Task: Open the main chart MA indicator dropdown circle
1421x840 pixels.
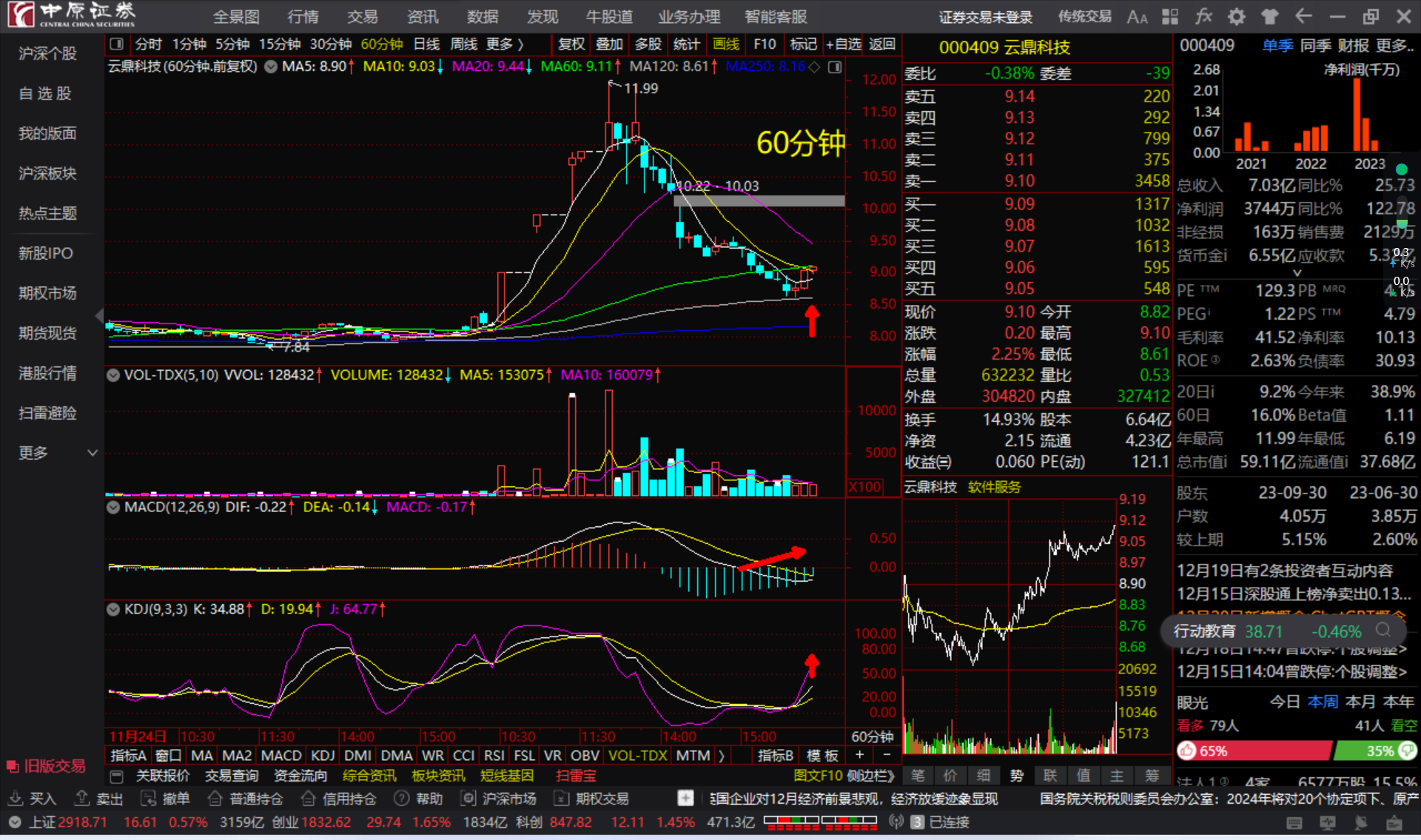Action: [271, 67]
